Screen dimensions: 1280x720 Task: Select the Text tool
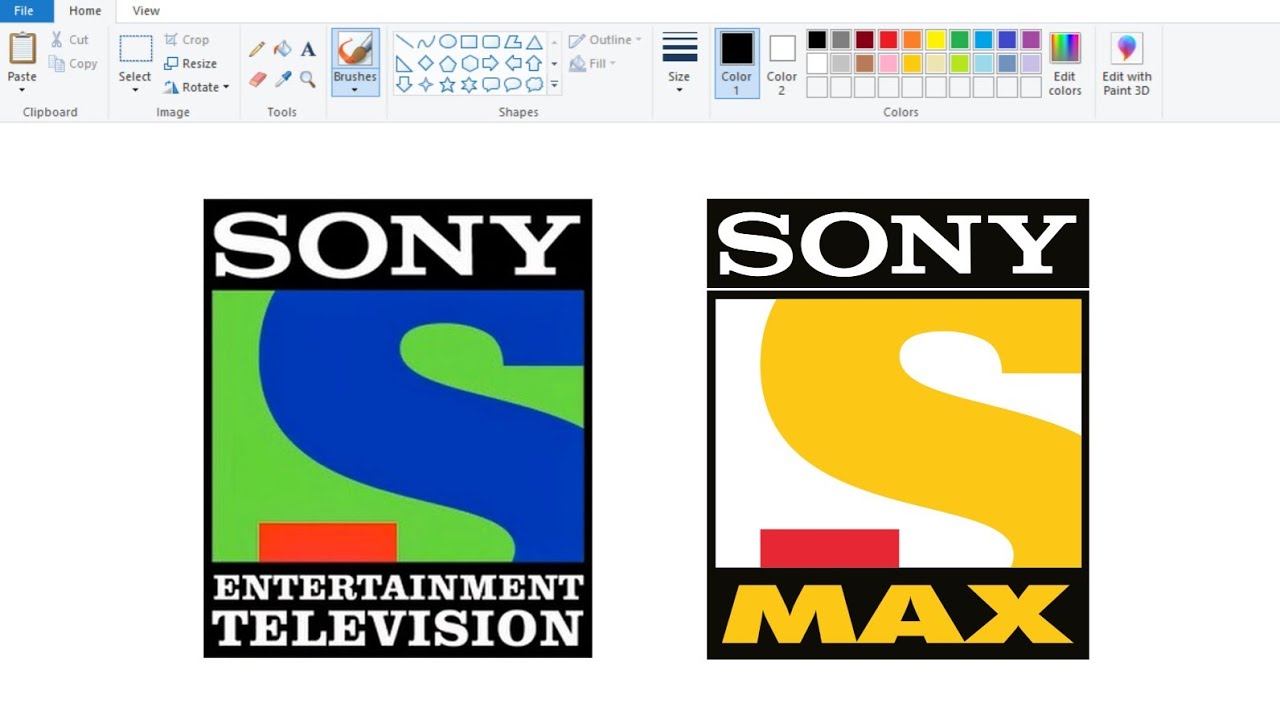coord(308,49)
